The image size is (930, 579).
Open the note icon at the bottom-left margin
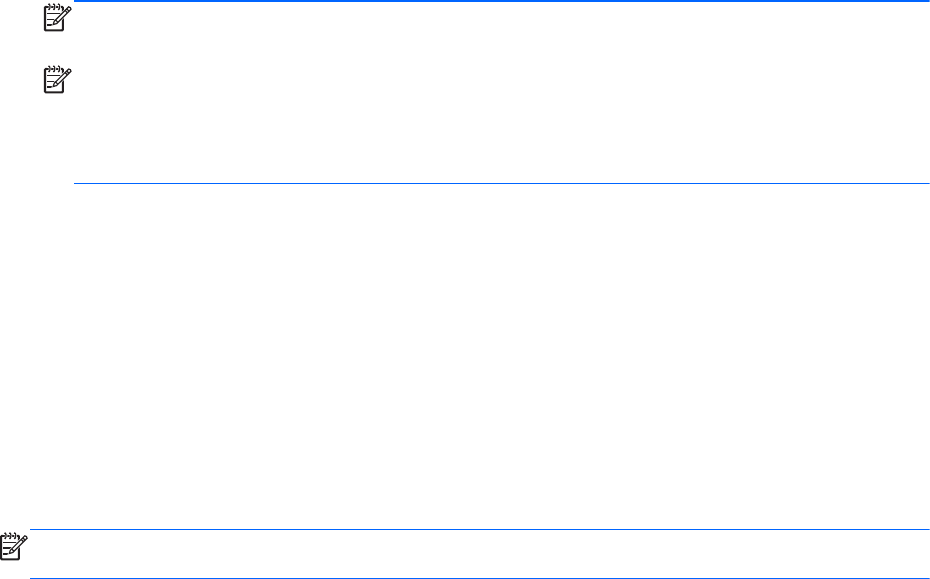click(x=14, y=546)
